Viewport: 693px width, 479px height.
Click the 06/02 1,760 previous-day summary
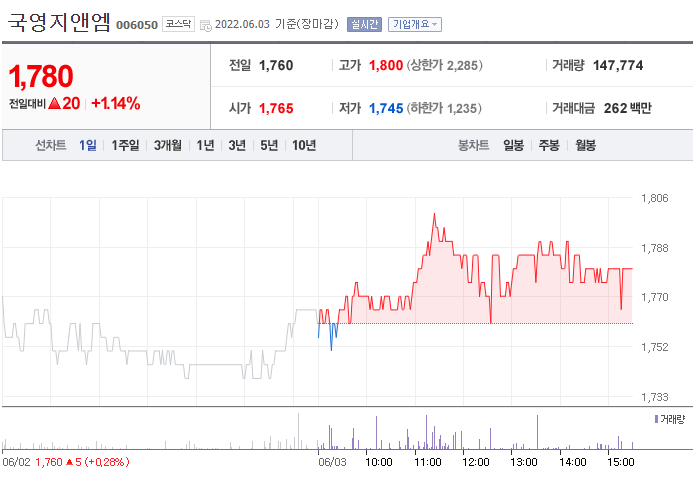[x=66, y=462]
